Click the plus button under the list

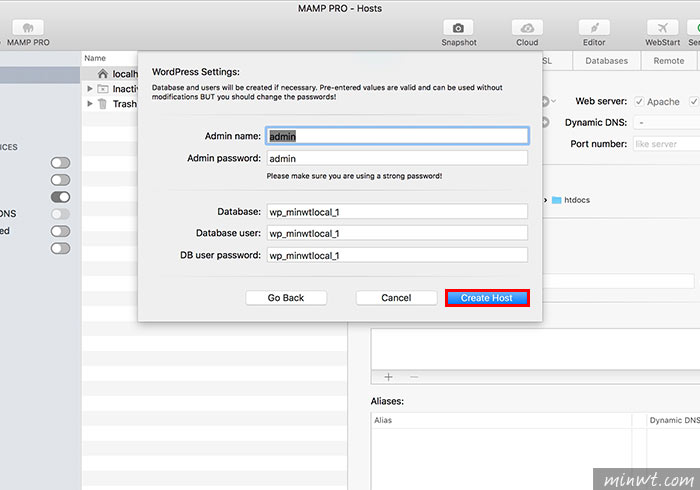tap(388, 377)
